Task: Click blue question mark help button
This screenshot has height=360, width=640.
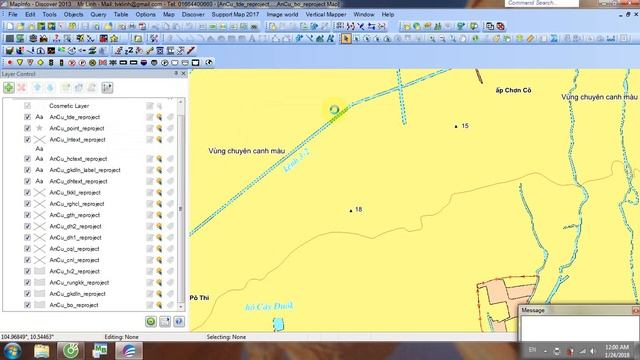Action: [x=179, y=322]
